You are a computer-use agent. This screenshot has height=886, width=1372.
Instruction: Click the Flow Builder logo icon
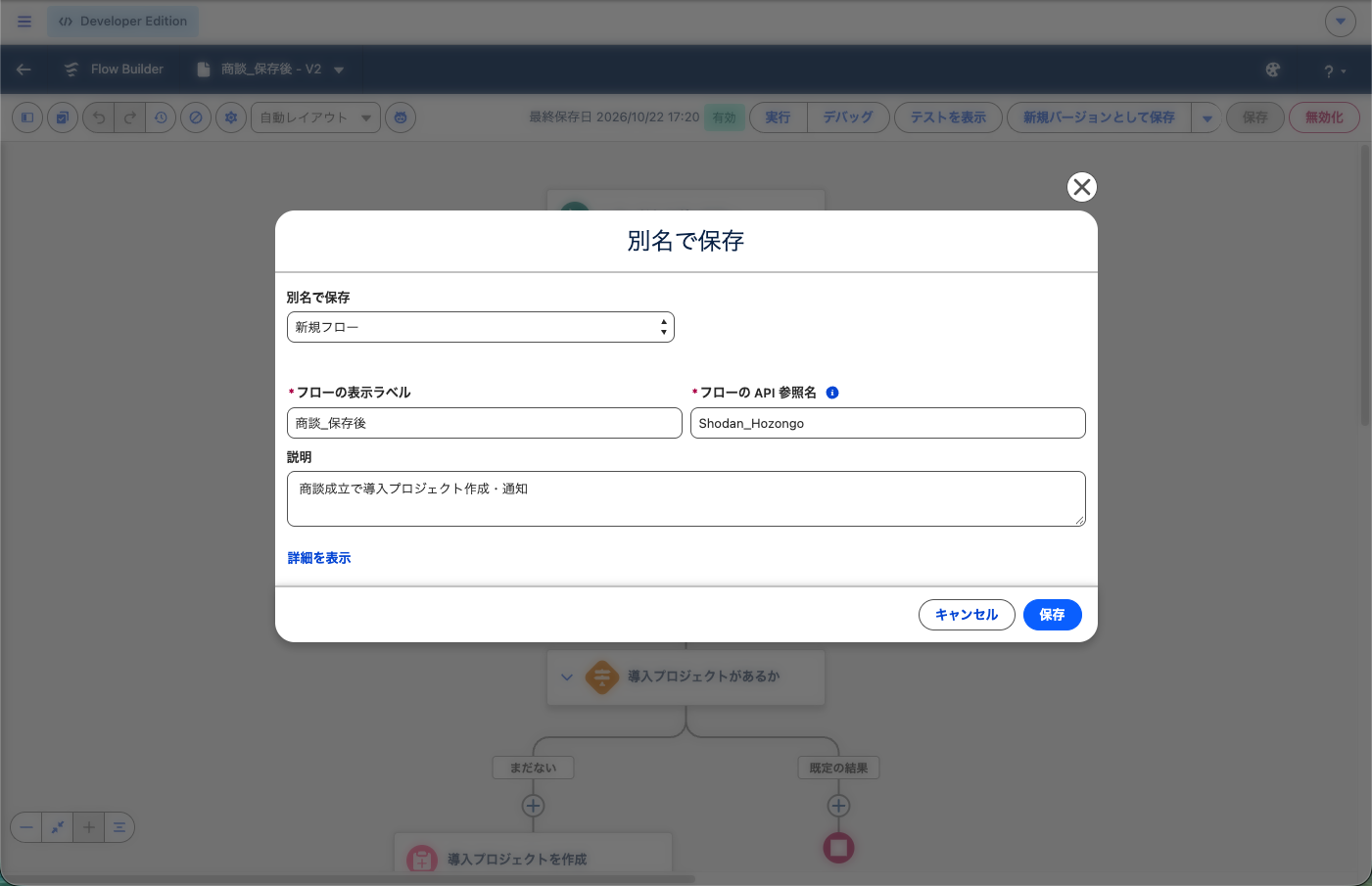click(71, 70)
